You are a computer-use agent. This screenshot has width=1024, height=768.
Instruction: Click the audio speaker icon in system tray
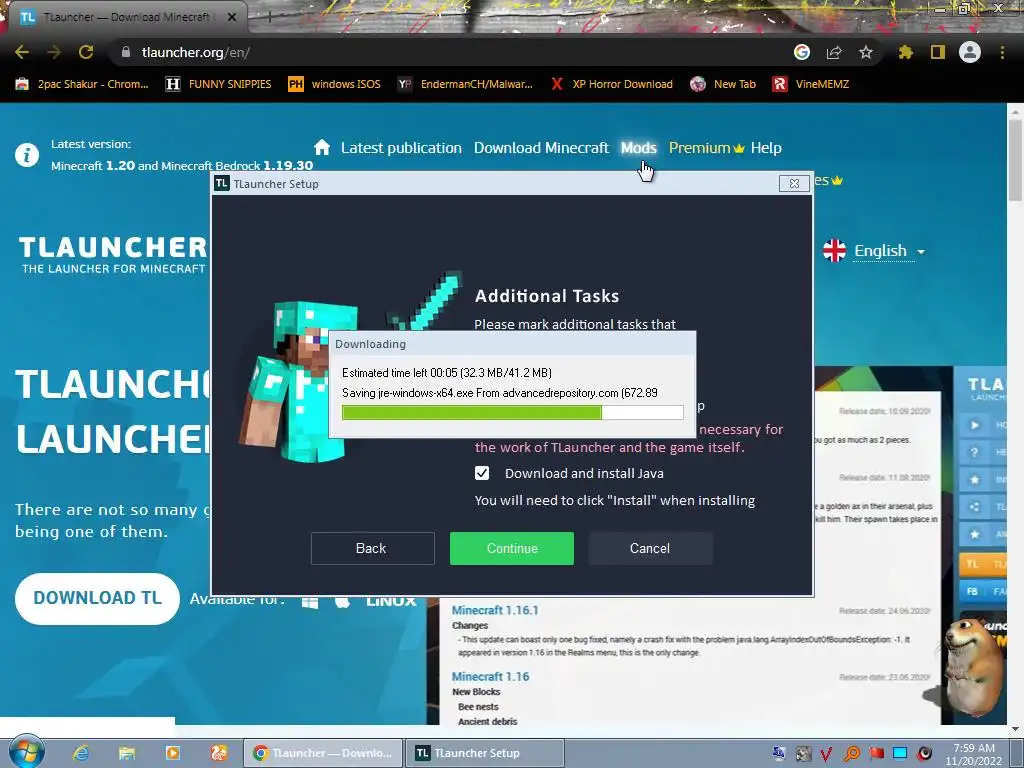click(925, 753)
